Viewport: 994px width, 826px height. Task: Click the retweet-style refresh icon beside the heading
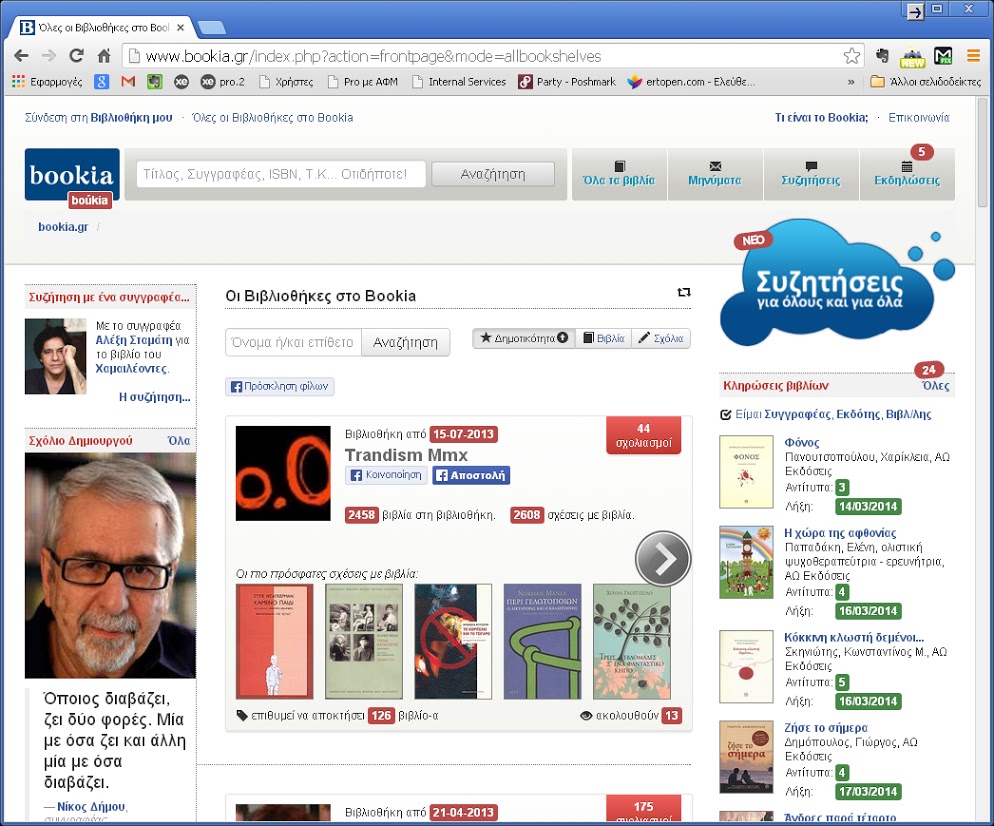point(684,293)
